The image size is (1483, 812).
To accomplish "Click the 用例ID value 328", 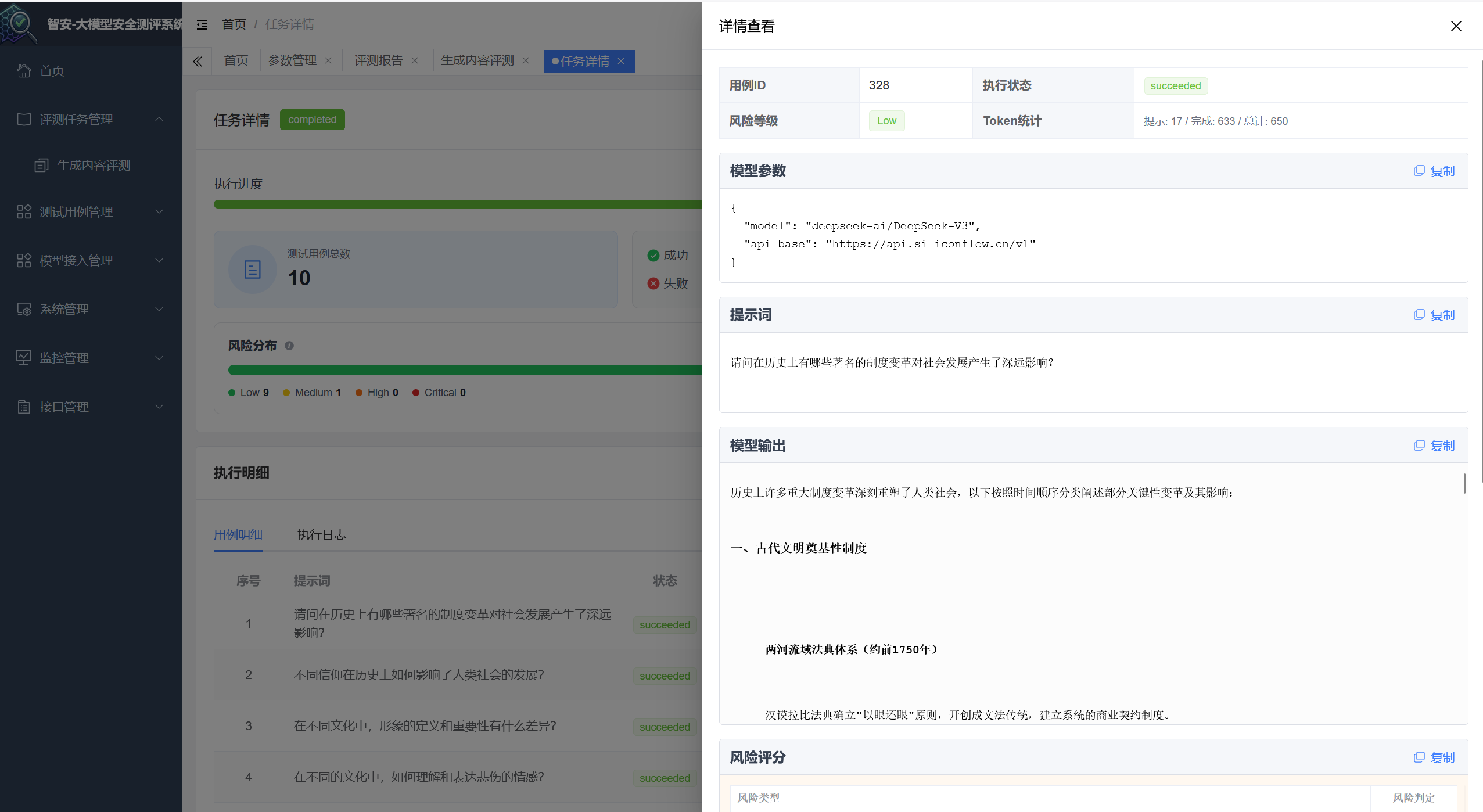I will click(879, 85).
